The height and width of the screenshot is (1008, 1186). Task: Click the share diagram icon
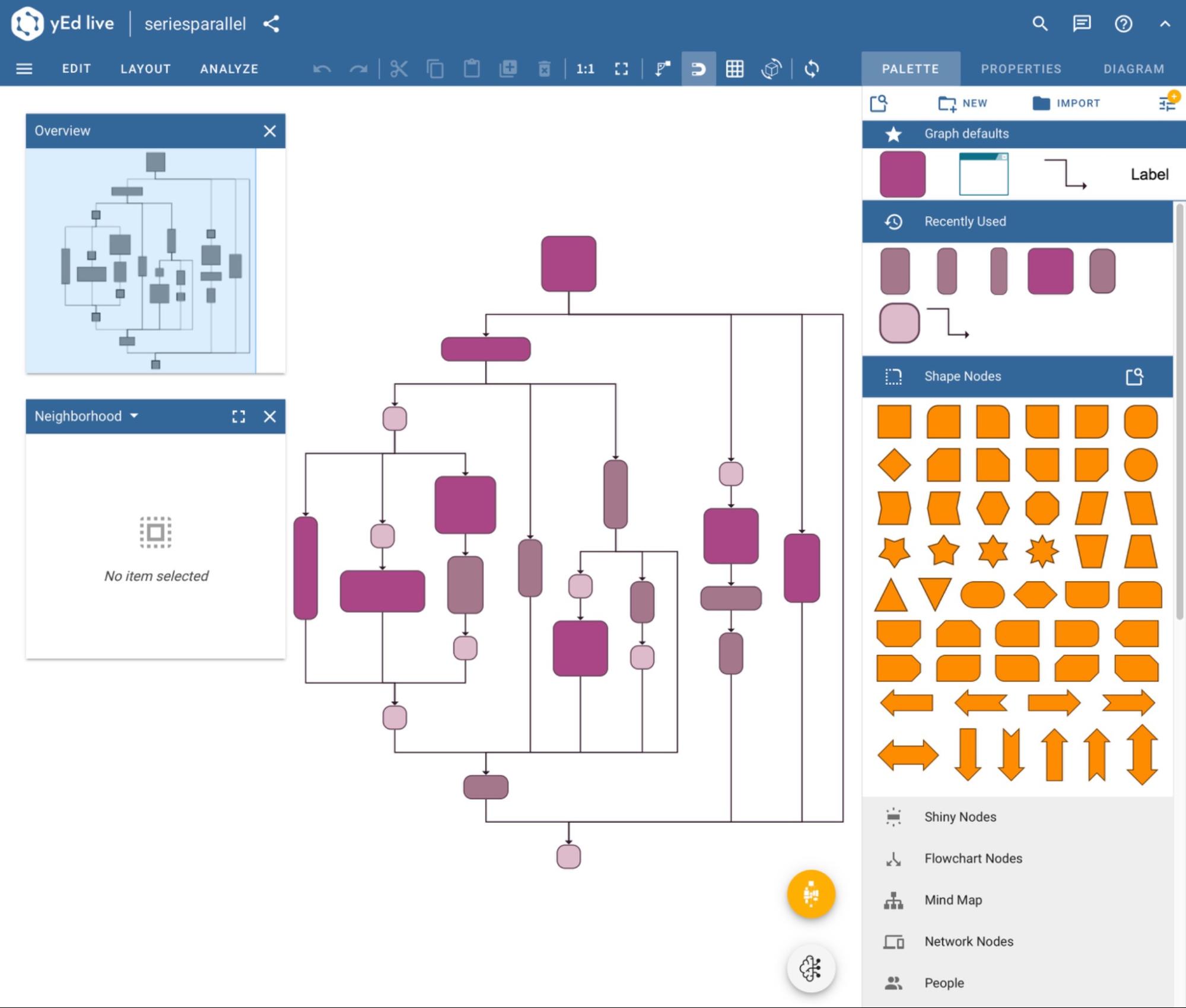pos(271,24)
